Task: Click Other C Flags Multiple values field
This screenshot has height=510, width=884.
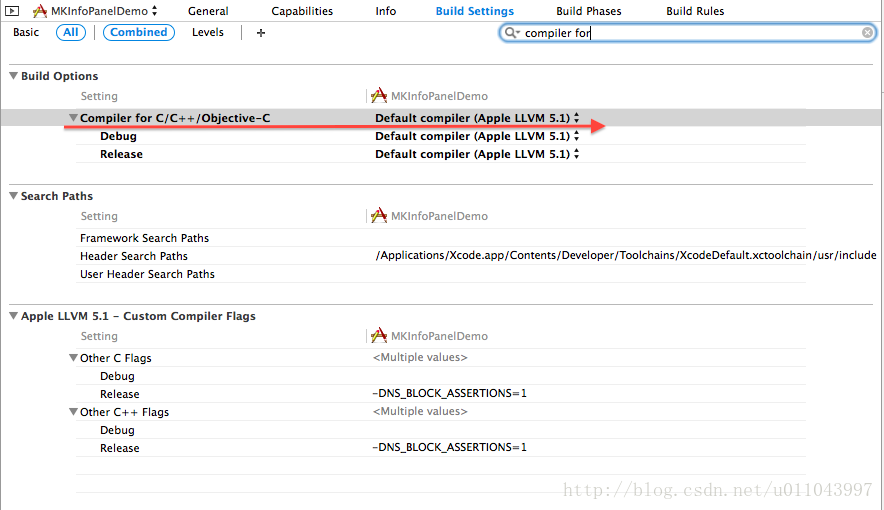Action: pyautogui.click(x=420, y=357)
